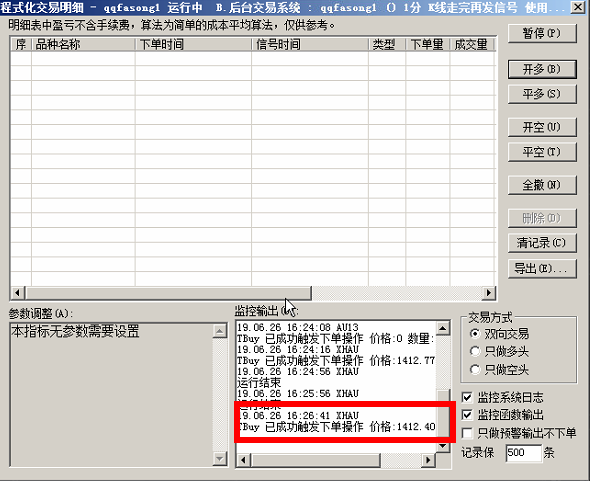Viewport: 590px width, 481px height.
Task: Click the log line '19.06.26 16:25:56 XHAU'
Action: [298, 394]
